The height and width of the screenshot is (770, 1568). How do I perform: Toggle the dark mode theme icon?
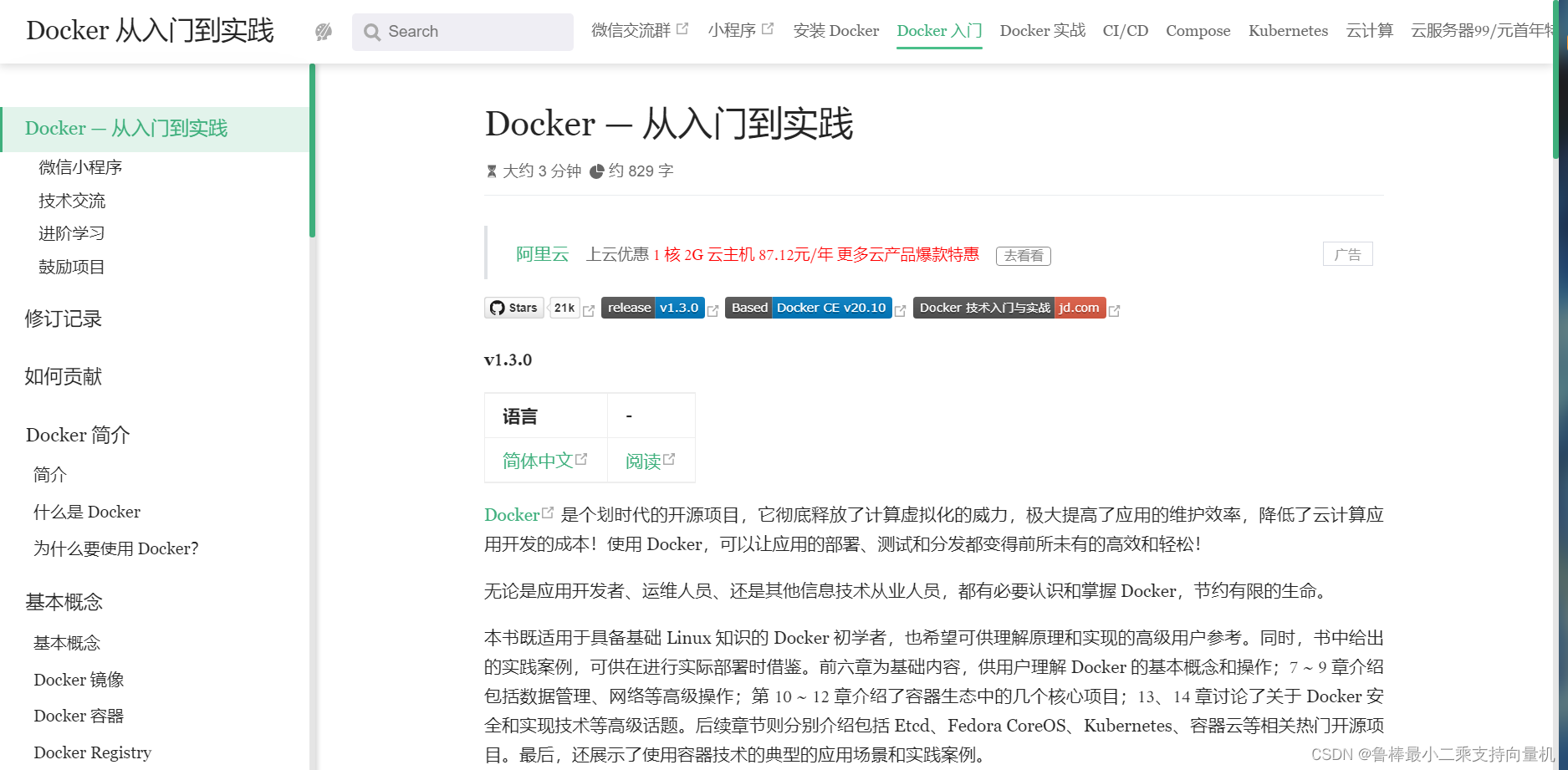pyautogui.click(x=324, y=32)
